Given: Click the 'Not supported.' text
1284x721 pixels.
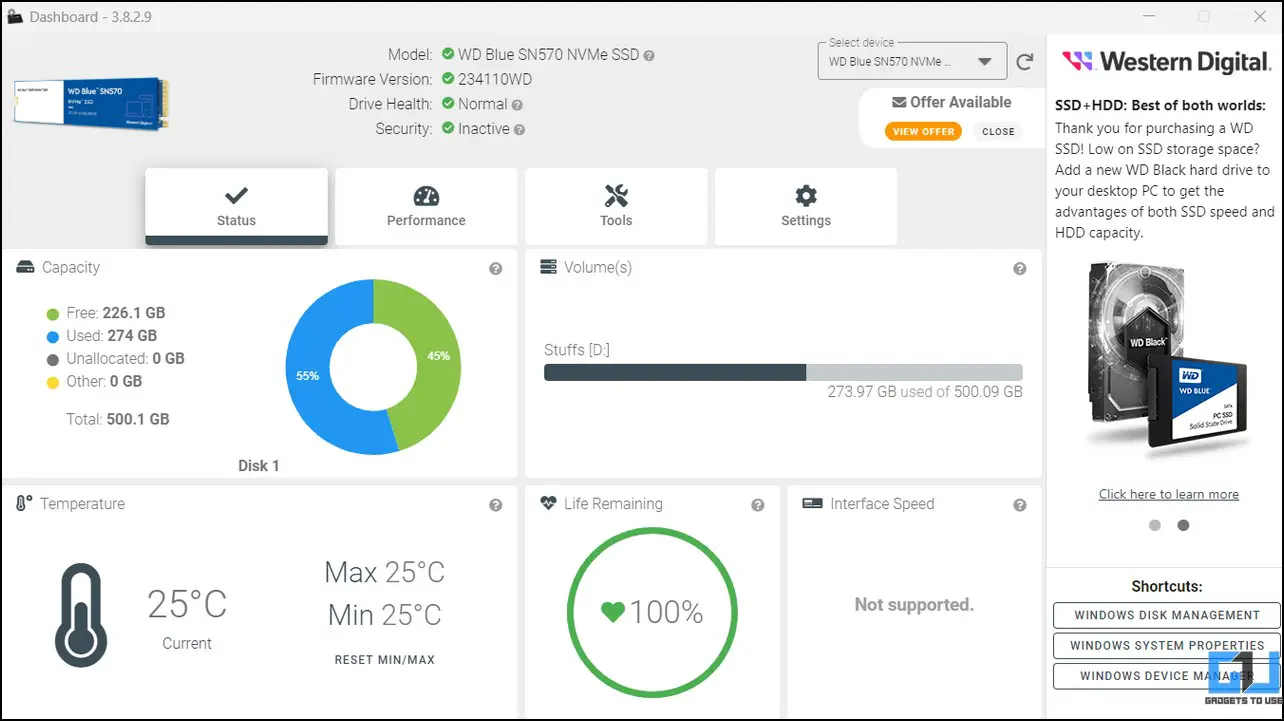Looking at the screenshot, I should [914, 604].
